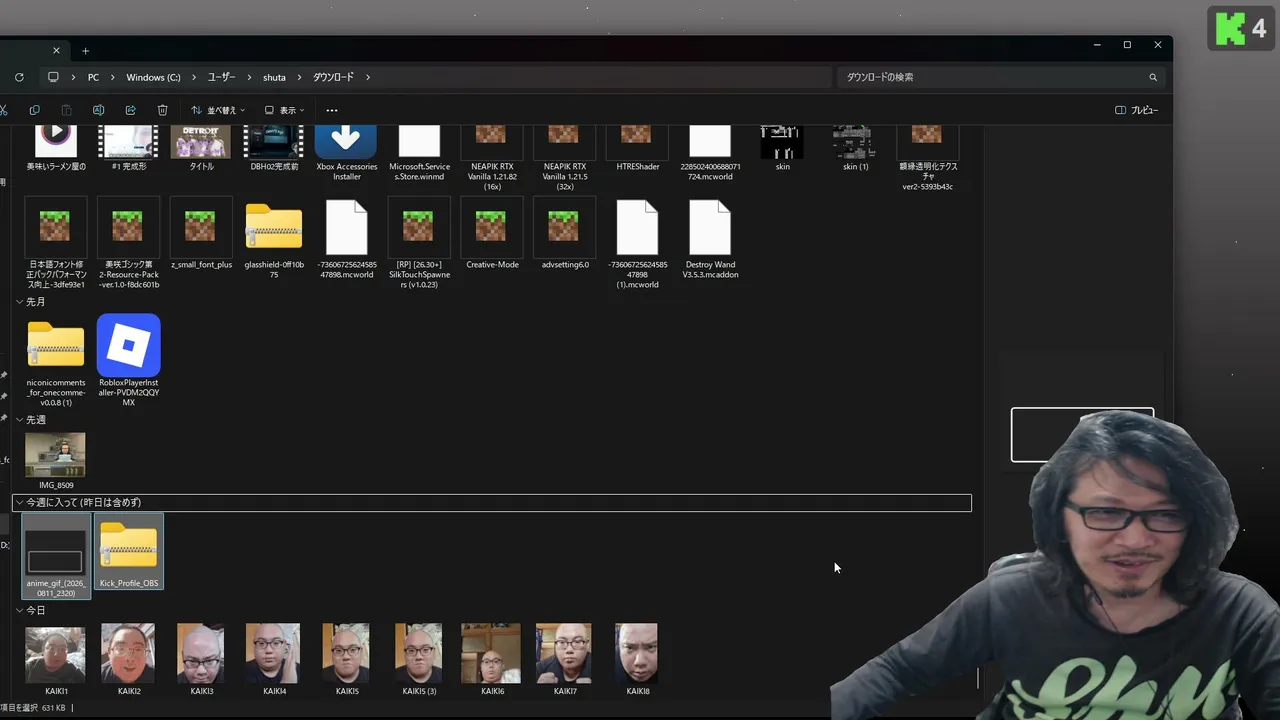
Task: Collapse the 先月 group
Action: tap(19, 302)
